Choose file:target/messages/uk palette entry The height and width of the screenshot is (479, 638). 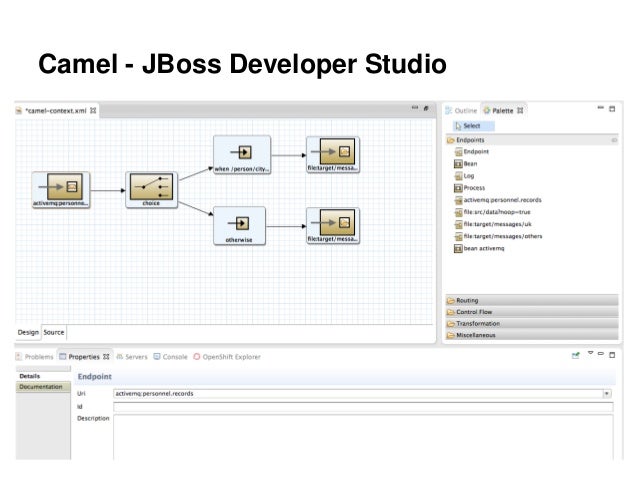point(493,224)
